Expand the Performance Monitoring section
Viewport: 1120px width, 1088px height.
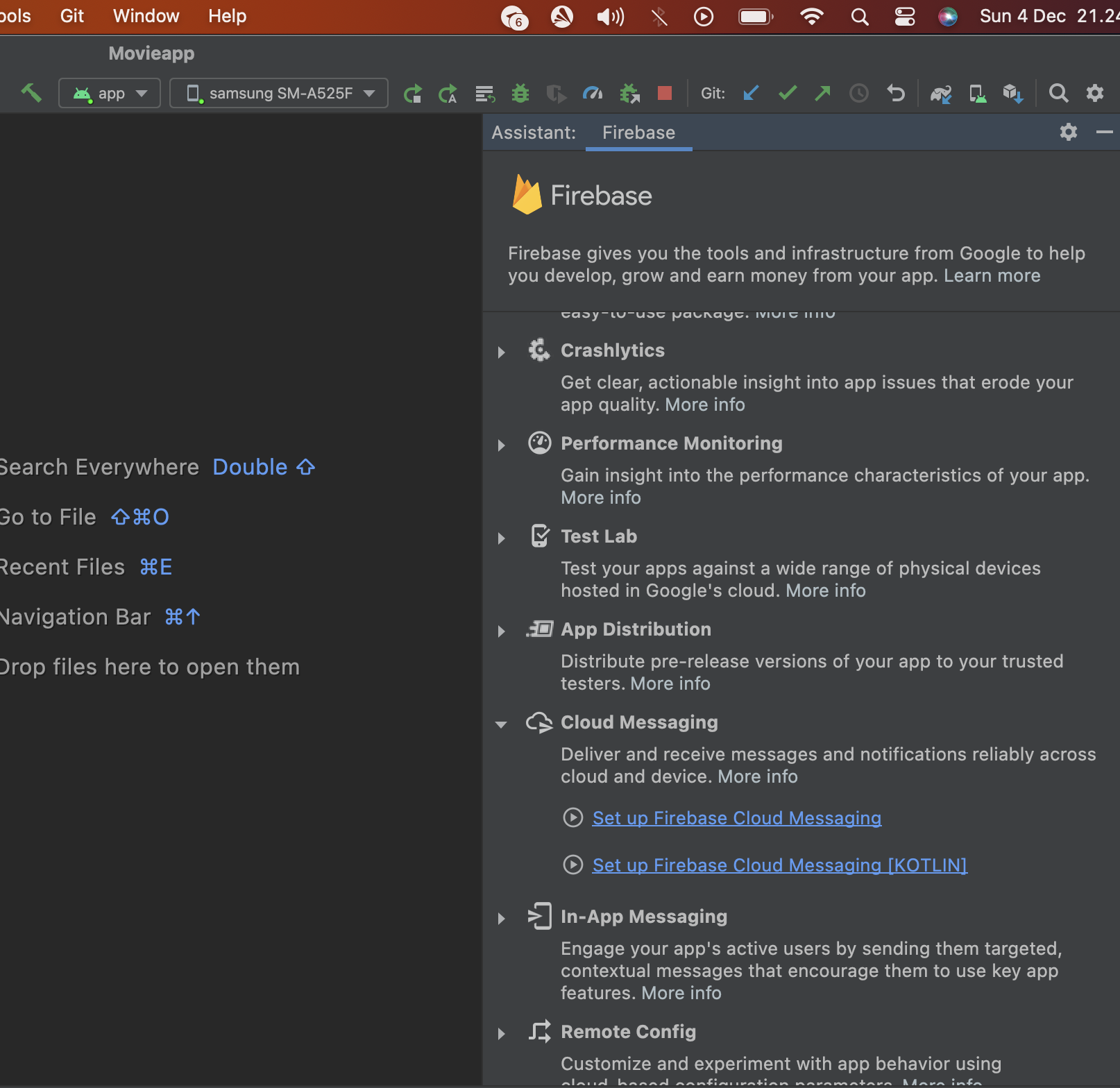pyautogui.click(x=501, y=445)
